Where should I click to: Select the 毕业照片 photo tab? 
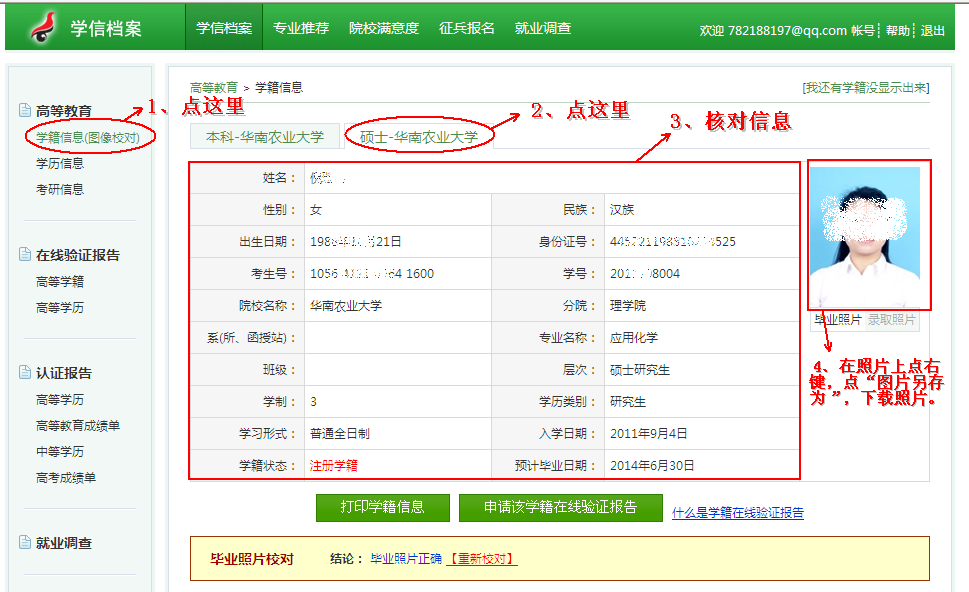click(837, 319)
